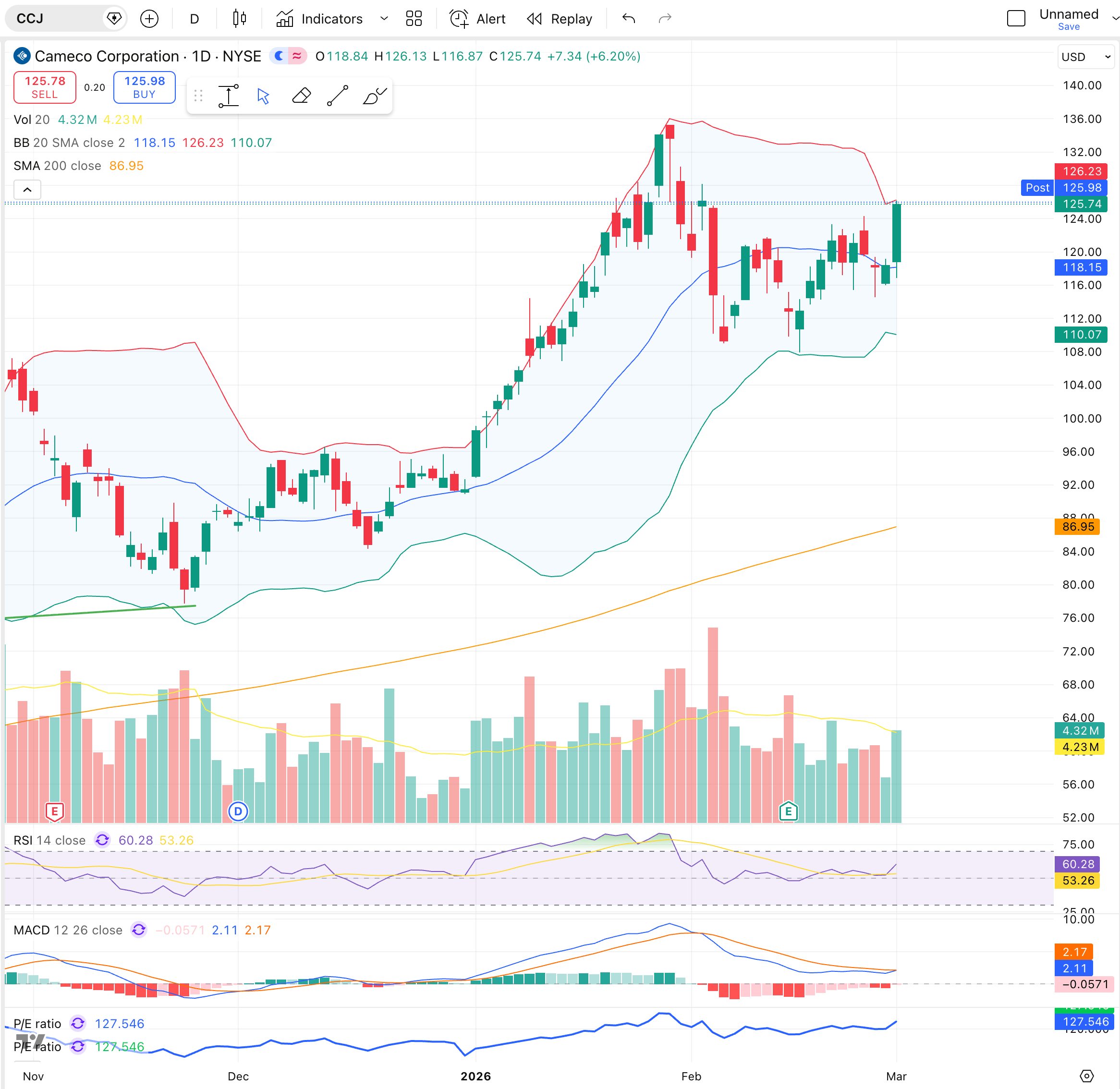Screen dimensions: 1120x1089
Task: Select the eraser drawing tool
Action: (x=301, y=96)
